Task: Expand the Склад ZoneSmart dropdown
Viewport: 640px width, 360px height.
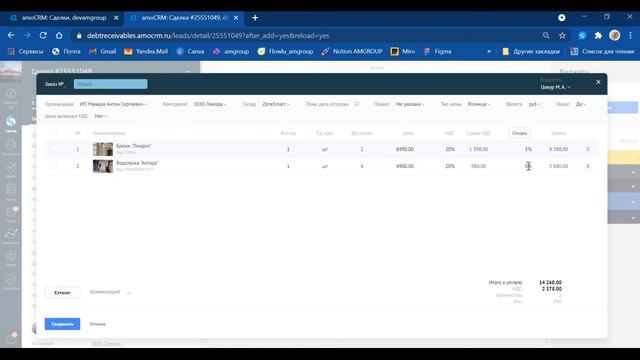Action: tap(276, 104)
